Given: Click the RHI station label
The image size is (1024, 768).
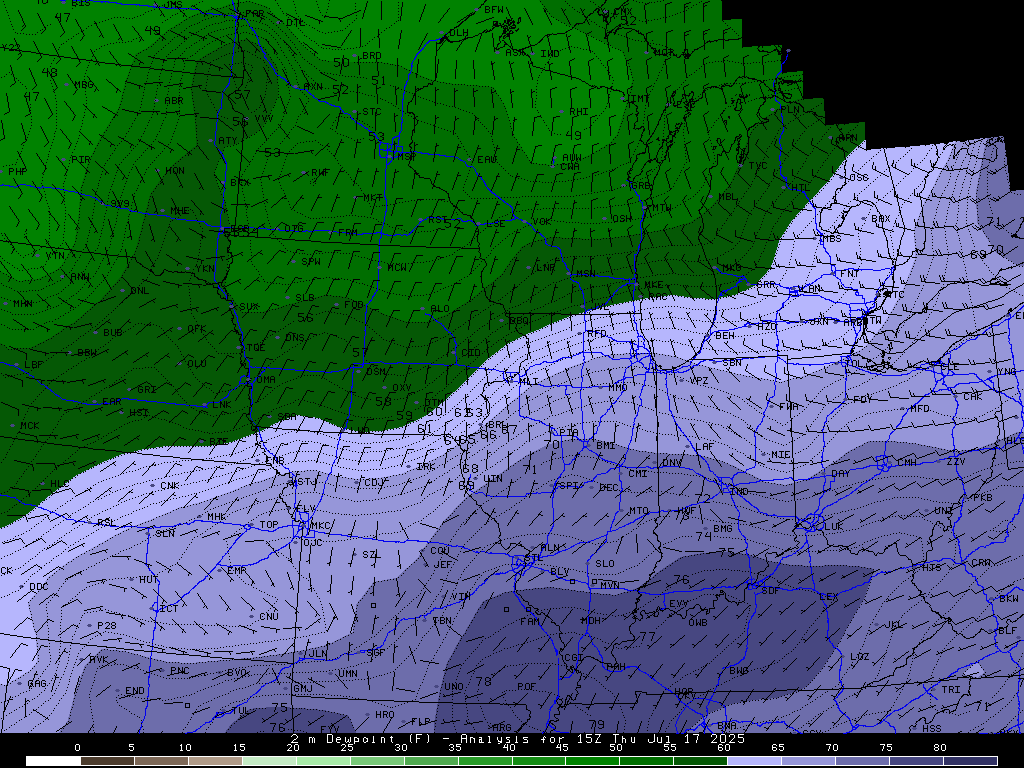Looking at the screenshot, I should [x=579, y=112].
